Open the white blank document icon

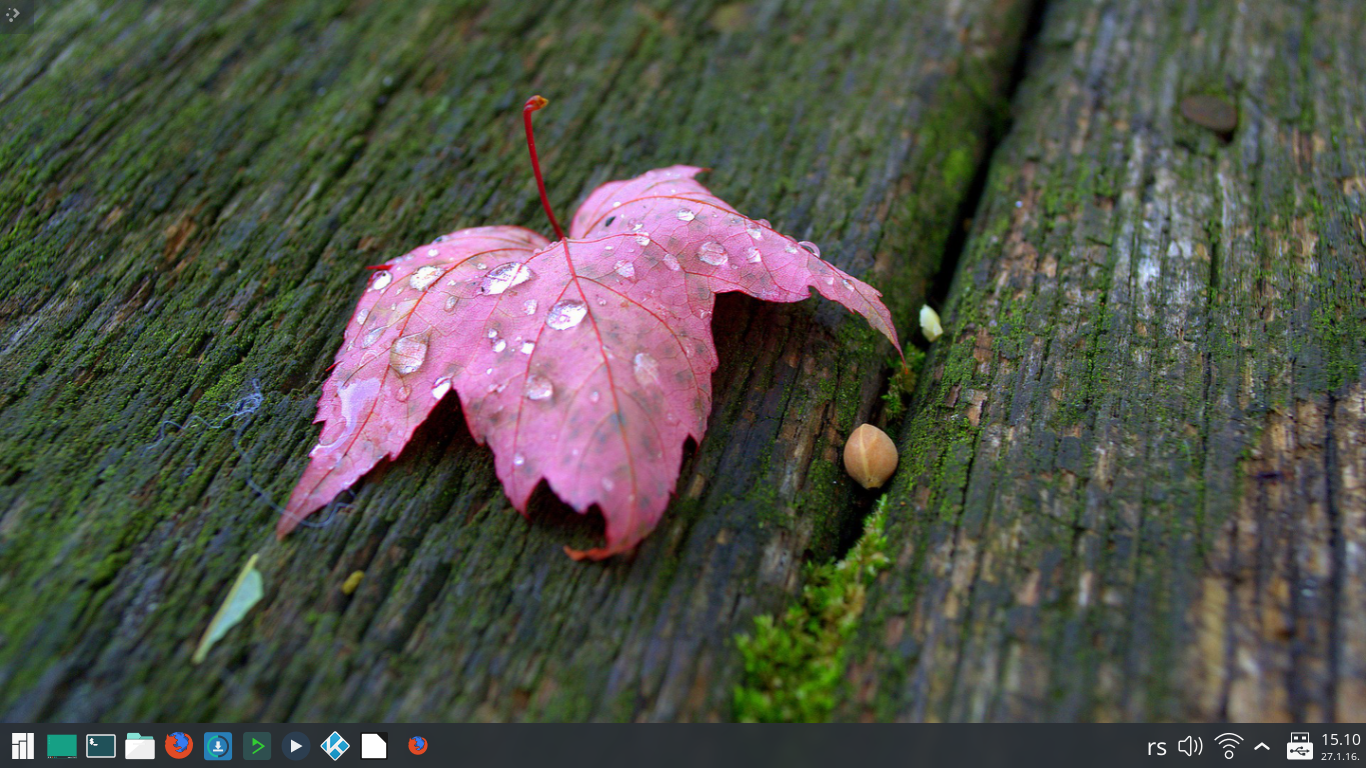(374, 746)
